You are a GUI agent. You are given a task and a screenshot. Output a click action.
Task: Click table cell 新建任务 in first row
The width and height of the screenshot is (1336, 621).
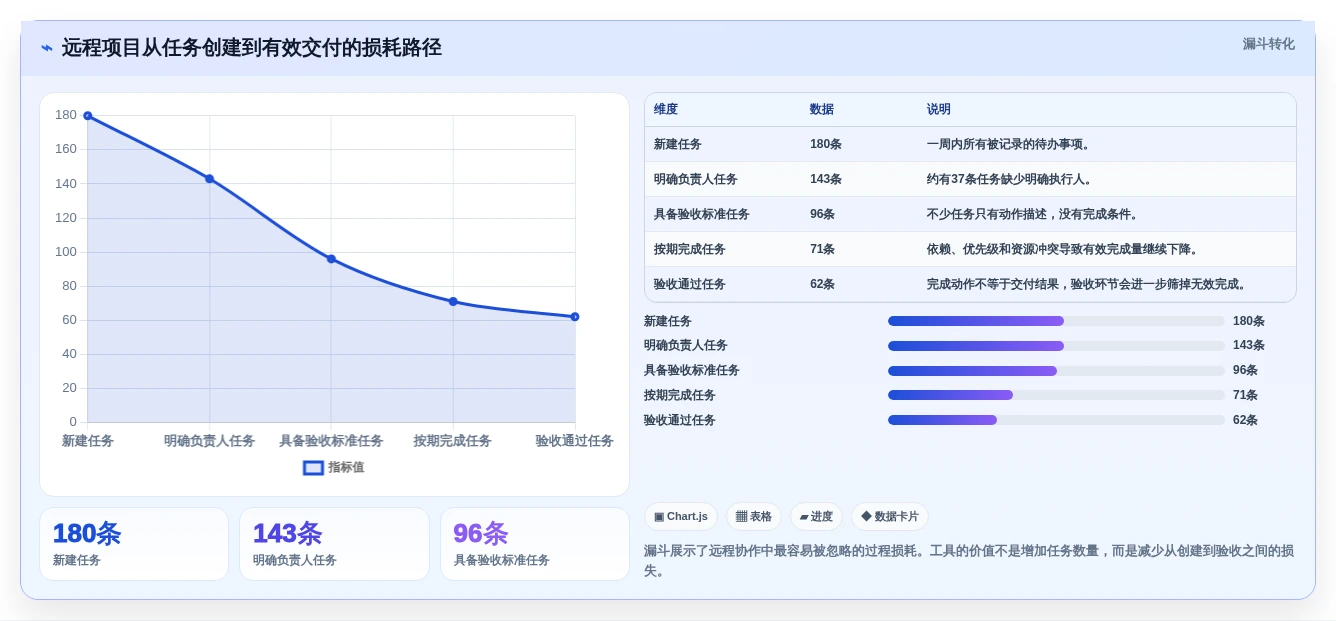[678, 144]
